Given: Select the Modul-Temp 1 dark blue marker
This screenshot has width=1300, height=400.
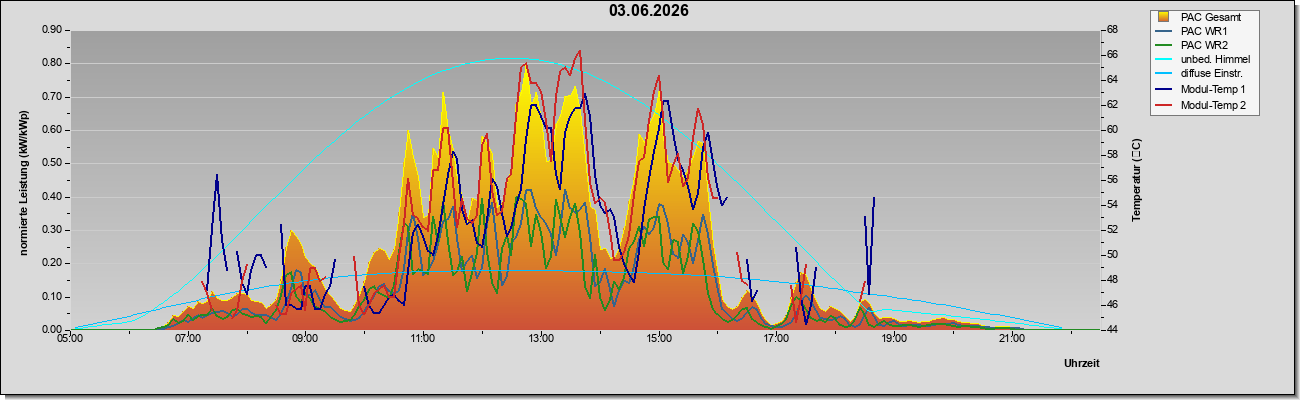Looking at the screenshot, I should tap(1164, 90).
